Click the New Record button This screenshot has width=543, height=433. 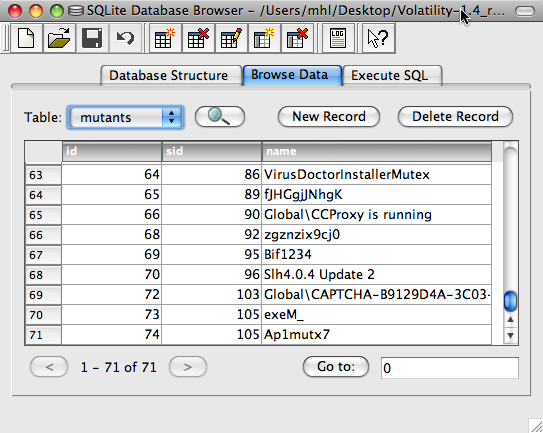(x=329, y=116)
